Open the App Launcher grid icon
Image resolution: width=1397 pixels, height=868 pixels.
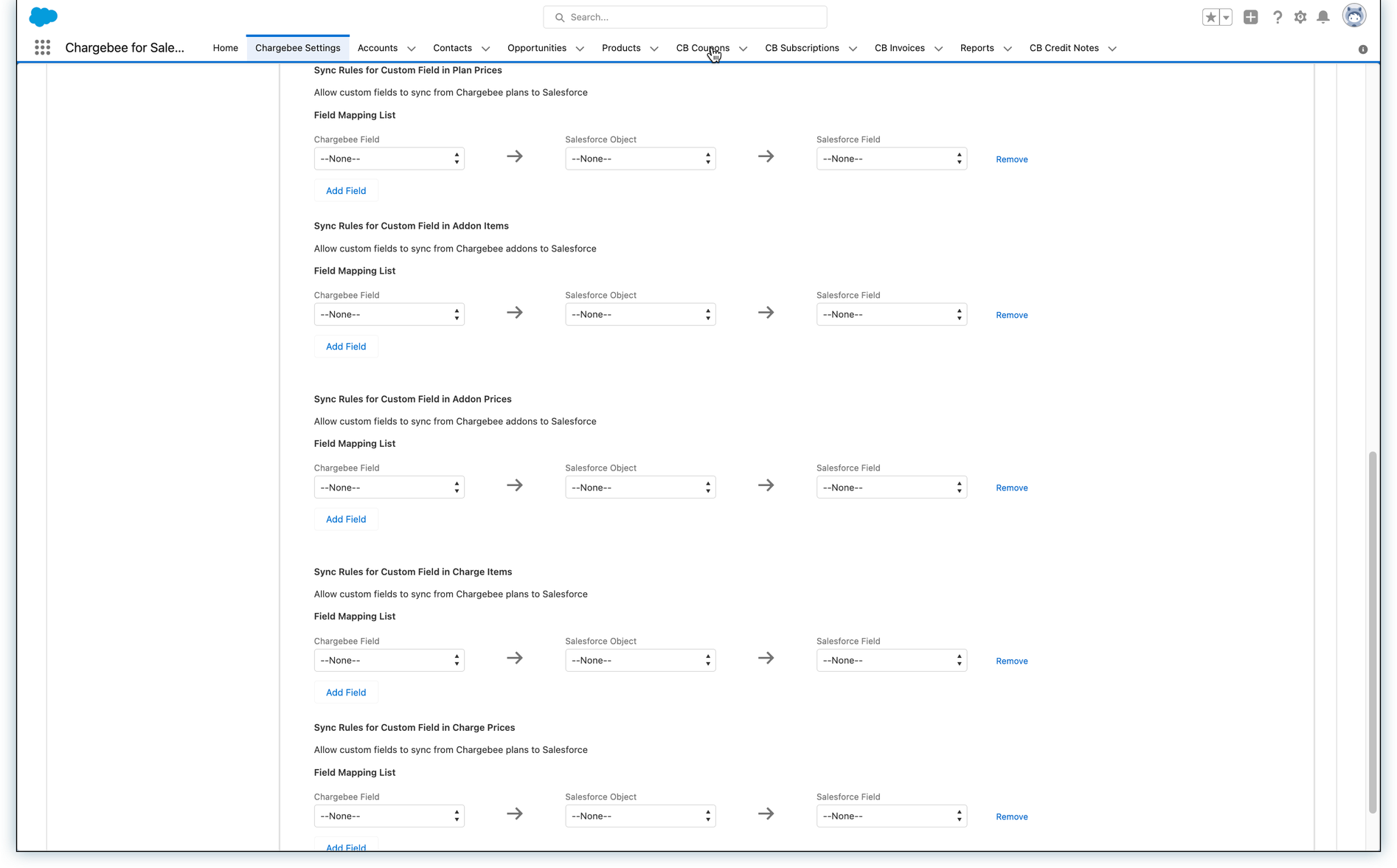[42, 48]
